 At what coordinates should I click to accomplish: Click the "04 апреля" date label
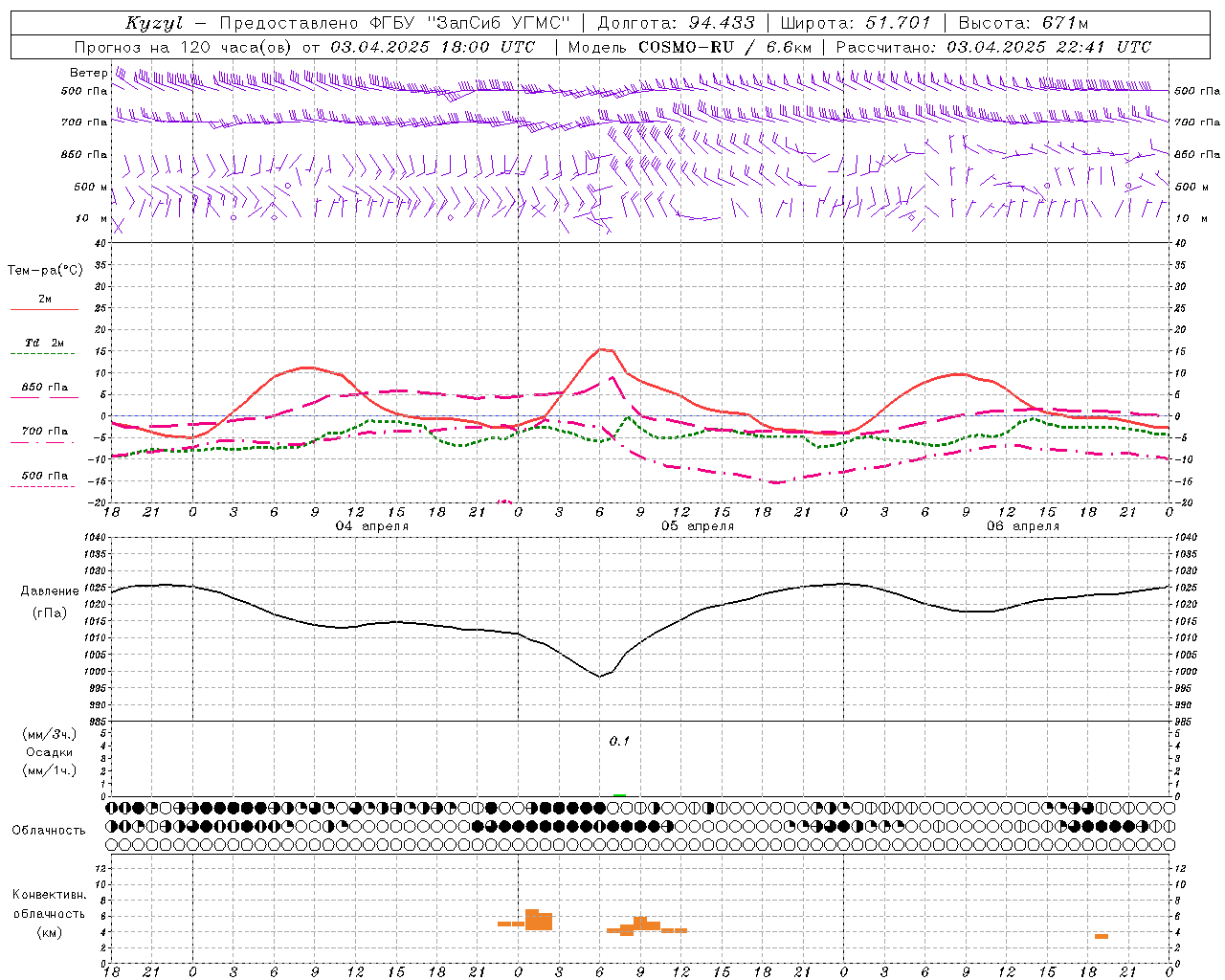pos(371,526)
